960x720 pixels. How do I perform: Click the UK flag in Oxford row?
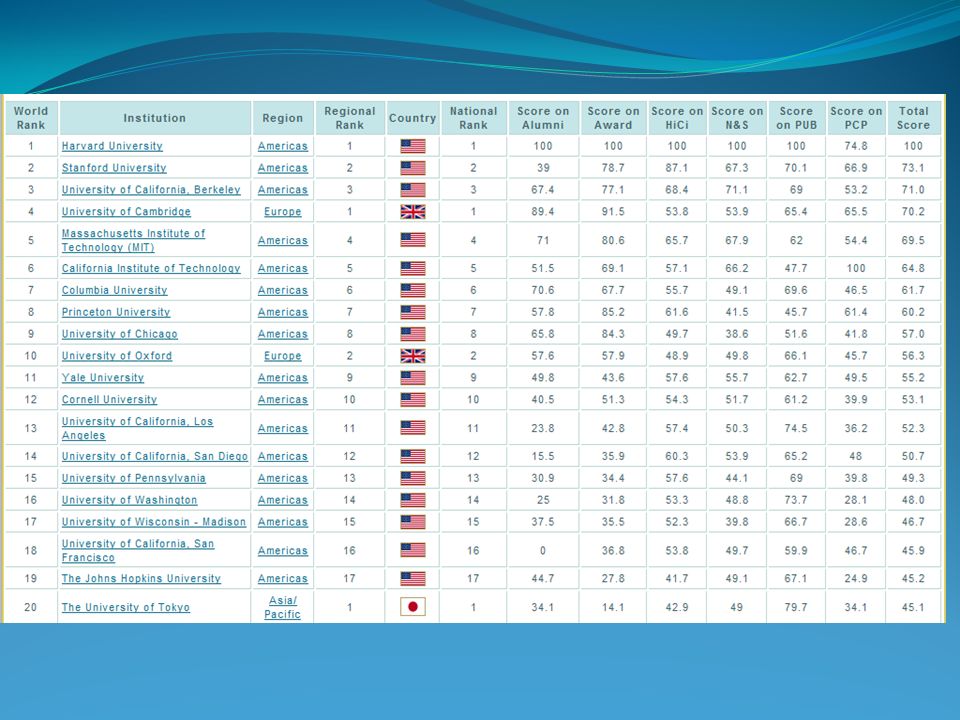pos(413,356)
